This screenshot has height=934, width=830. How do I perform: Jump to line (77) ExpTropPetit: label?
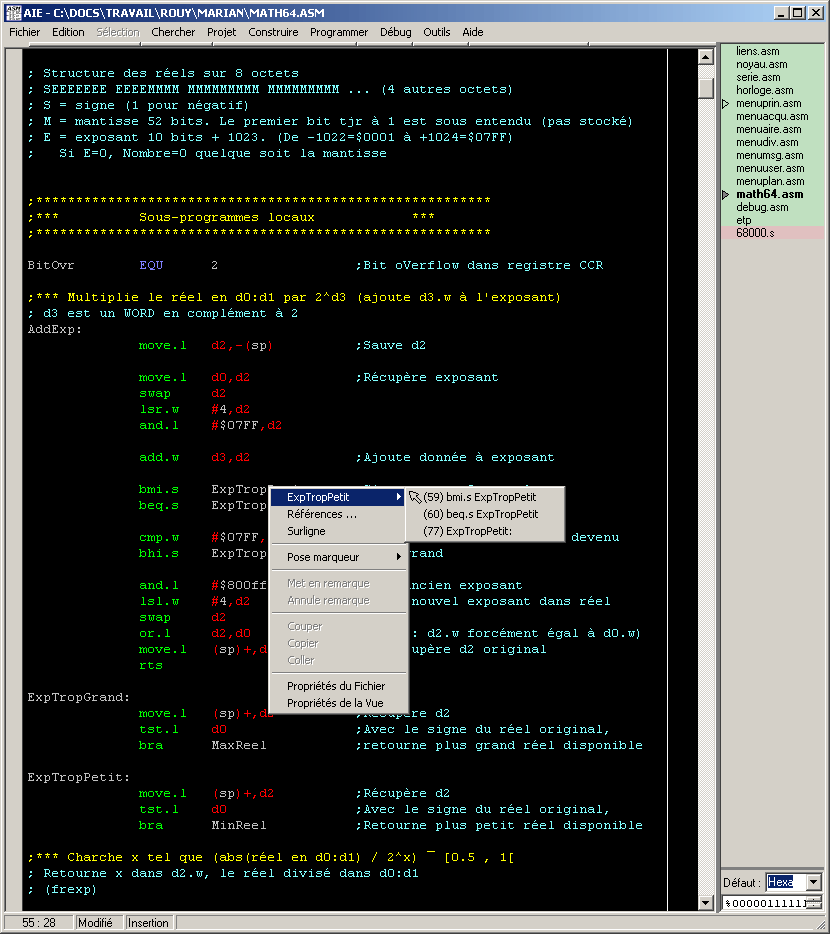[x=484, y=531]
